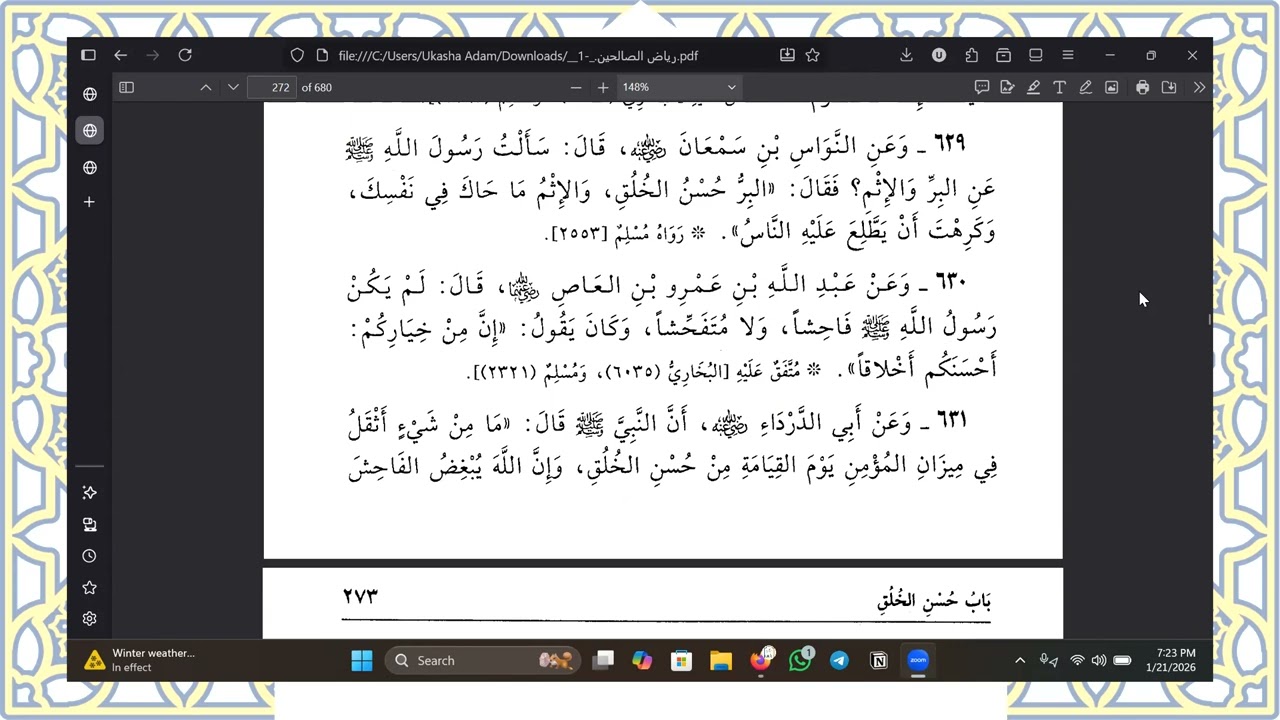Save page to Pocket-style download icon in URL bar
Viewport: 1280px width, 720px height.
click(x=787, y=55)
